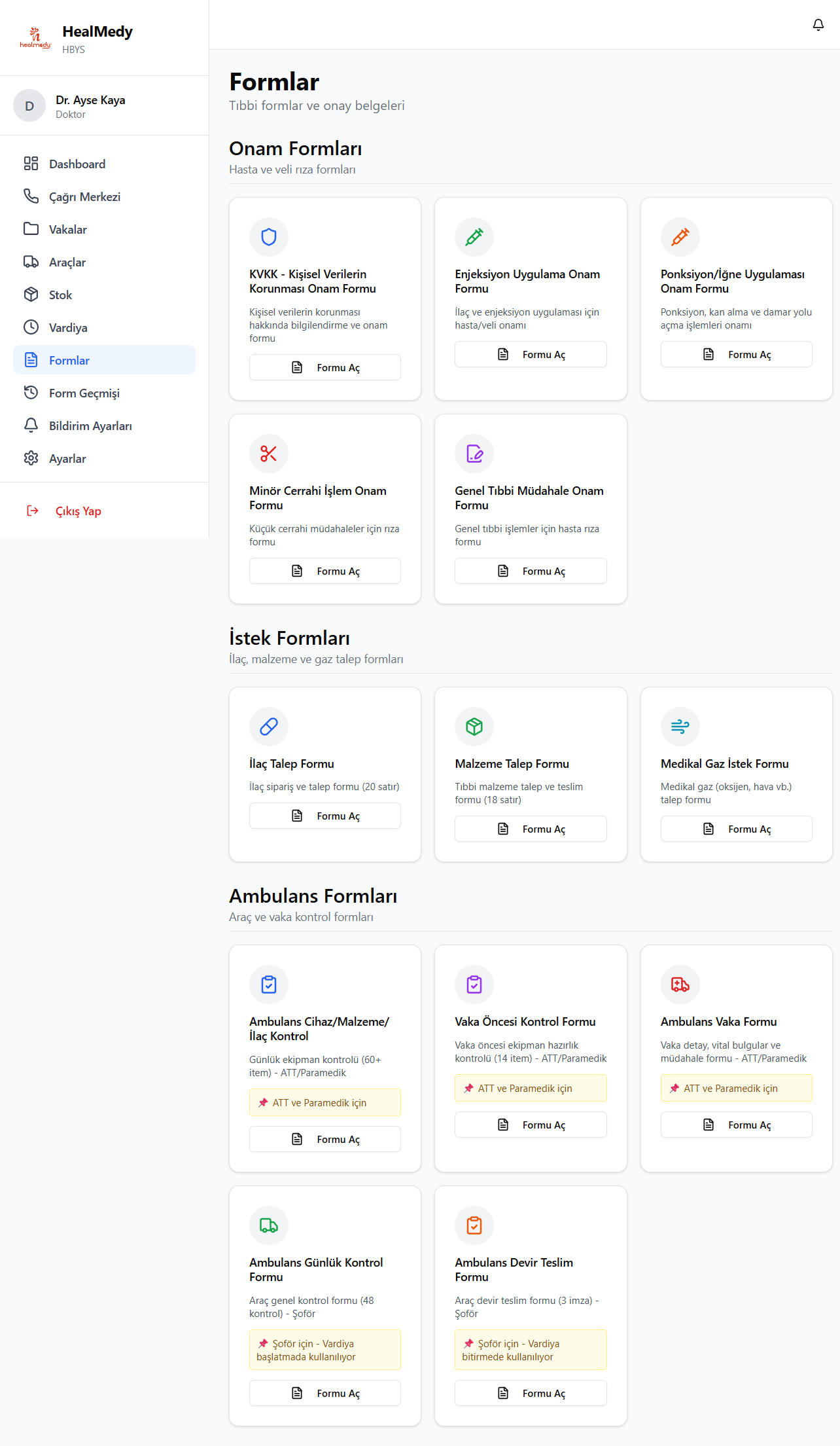Click the wind icon for Medikal Gaz

point(680,727)
